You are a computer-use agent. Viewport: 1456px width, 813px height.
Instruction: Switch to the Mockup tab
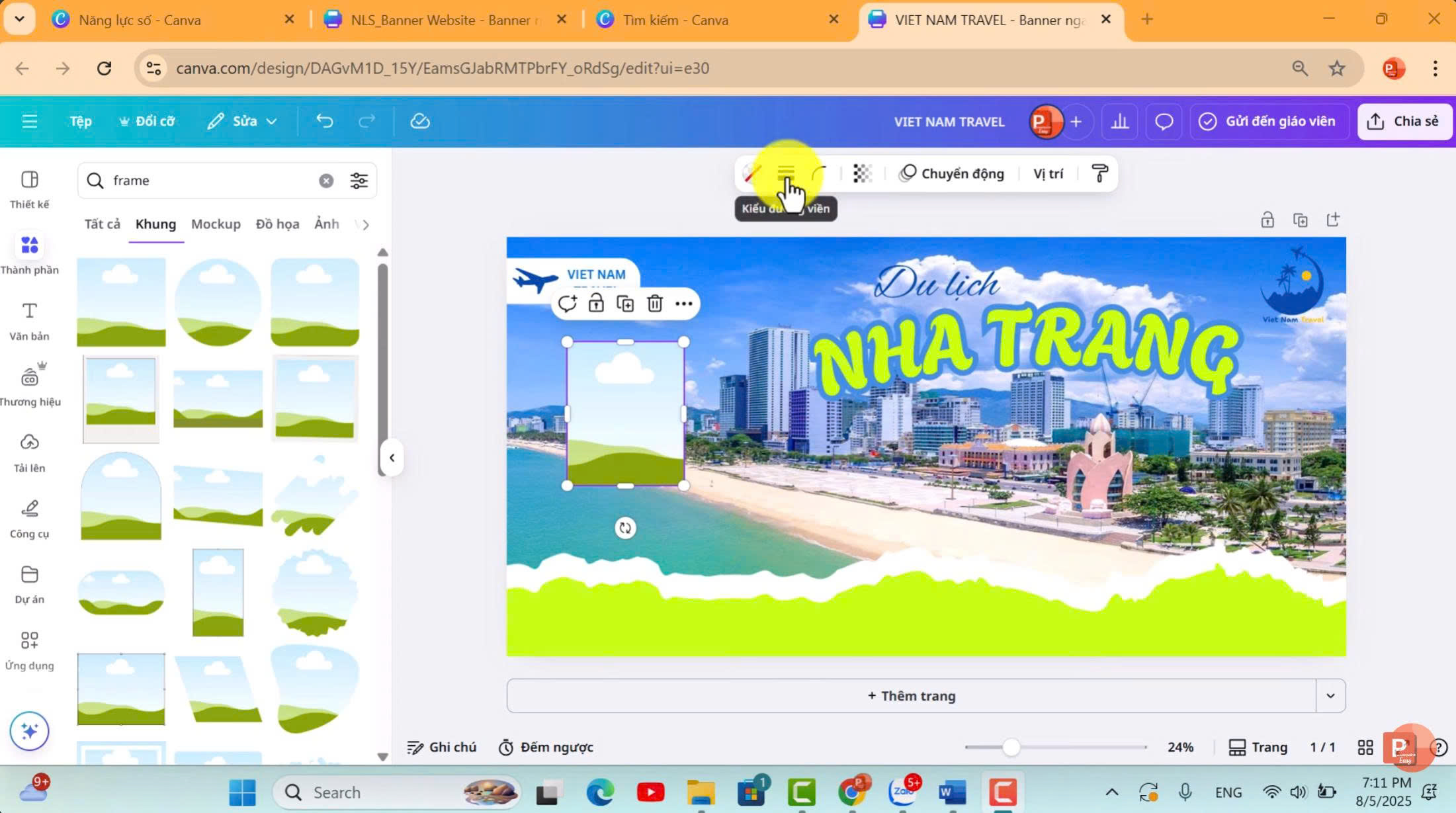216,224
